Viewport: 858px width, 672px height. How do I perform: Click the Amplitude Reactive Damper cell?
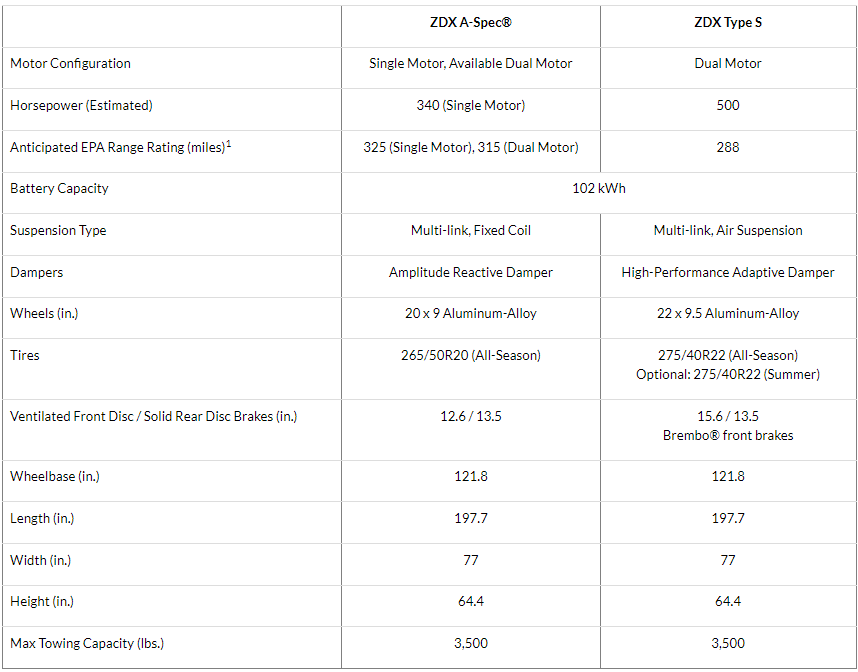[x=470, y=272]
